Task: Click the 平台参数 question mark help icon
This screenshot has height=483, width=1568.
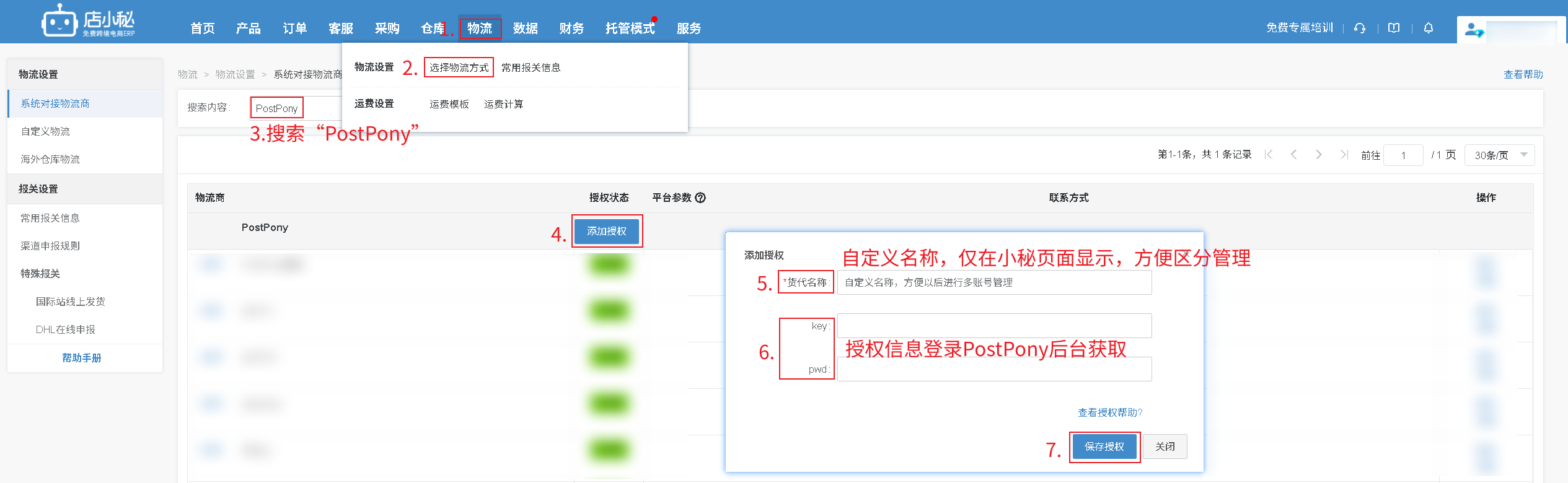Action: point(700,198)
